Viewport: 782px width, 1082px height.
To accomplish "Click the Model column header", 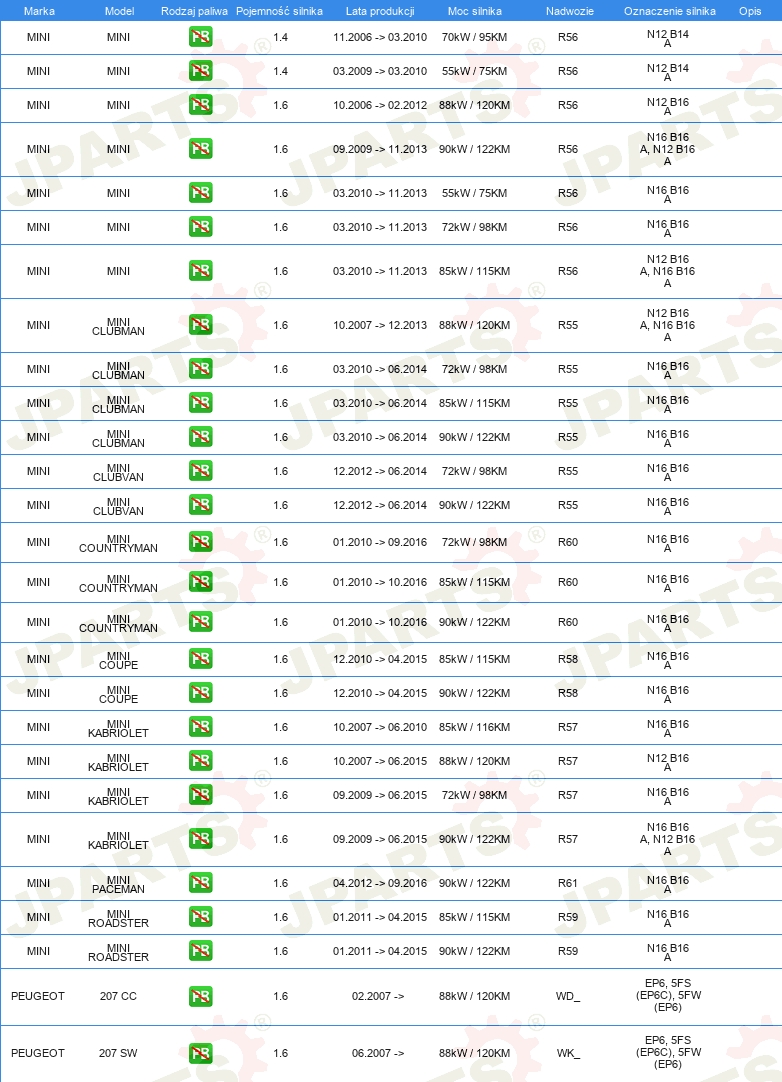I will [x=119, y=11].
